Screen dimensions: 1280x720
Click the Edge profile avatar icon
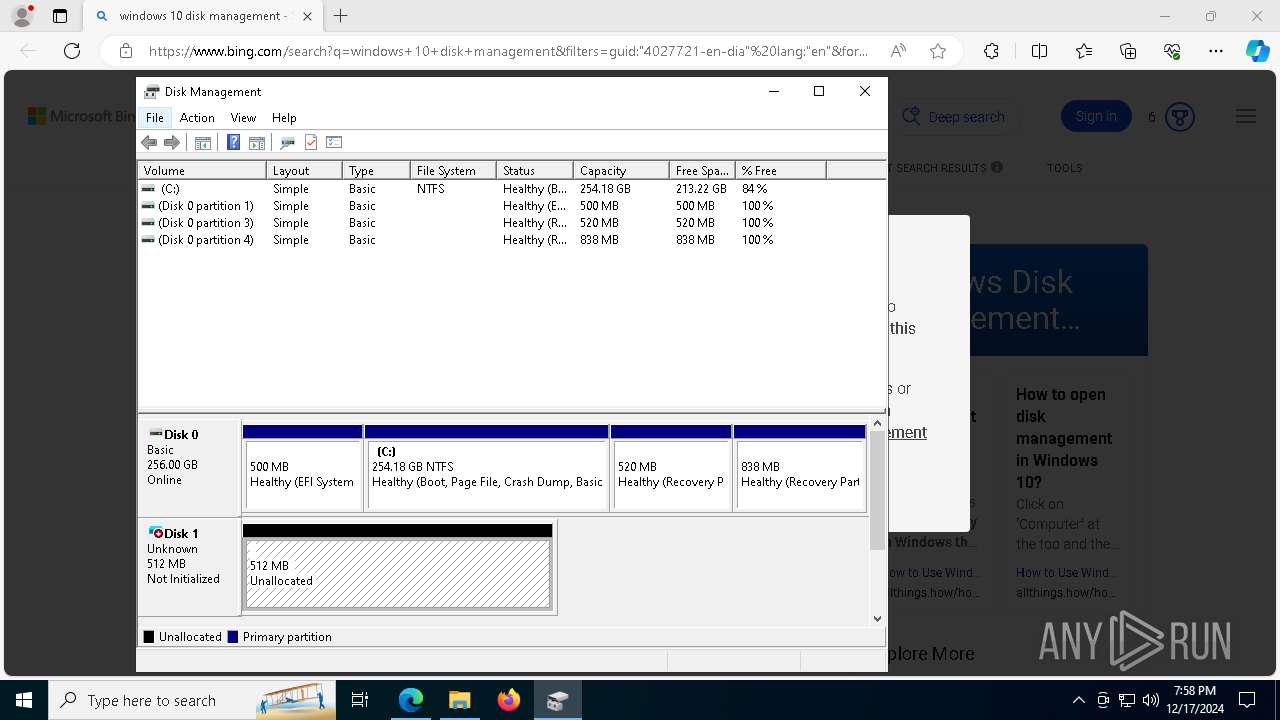(x=22, y=16)
